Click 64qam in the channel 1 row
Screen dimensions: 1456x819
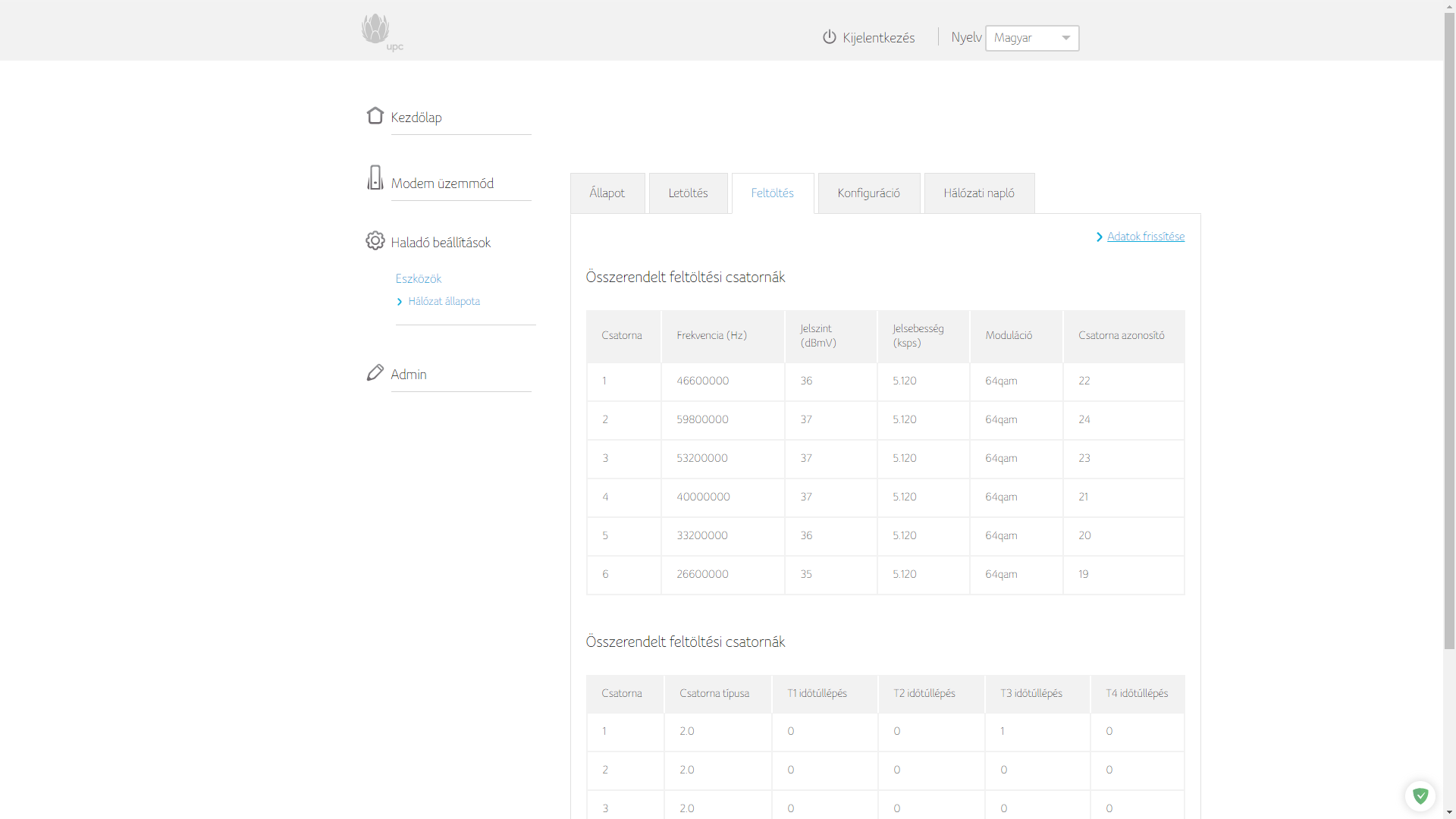pos(1001,381)
